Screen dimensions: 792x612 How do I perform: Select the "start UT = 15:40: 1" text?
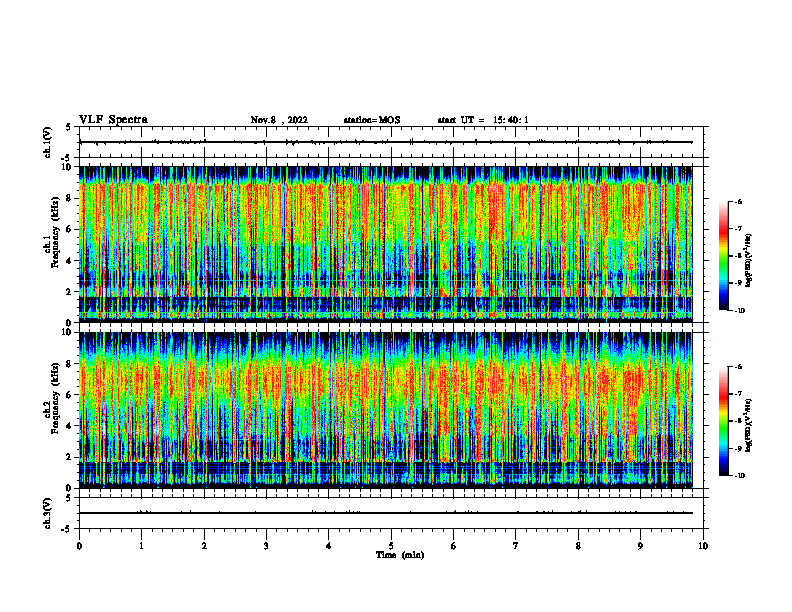tap(483, 120)
